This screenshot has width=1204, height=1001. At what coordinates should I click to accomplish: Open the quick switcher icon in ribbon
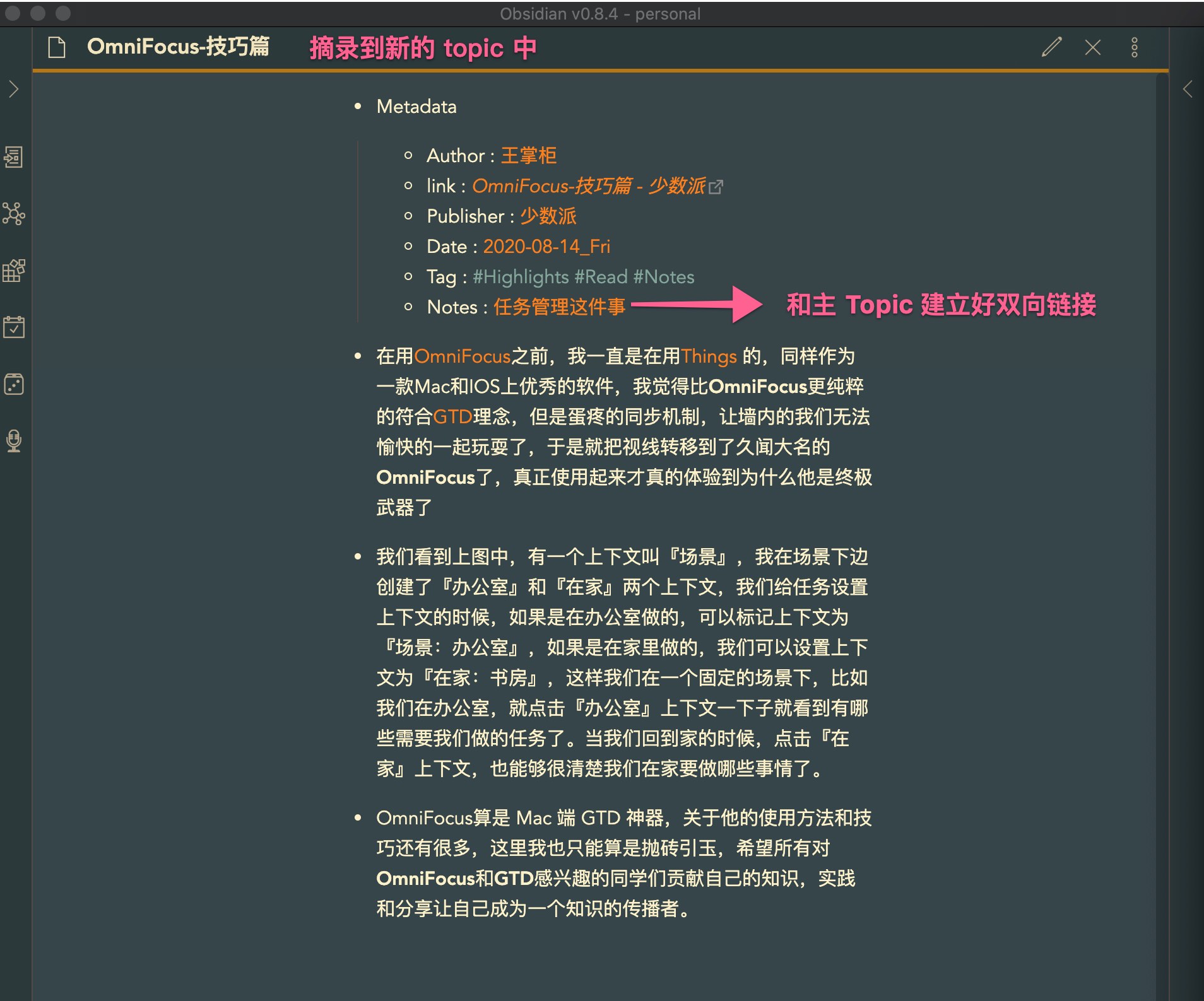pos(14,157)
